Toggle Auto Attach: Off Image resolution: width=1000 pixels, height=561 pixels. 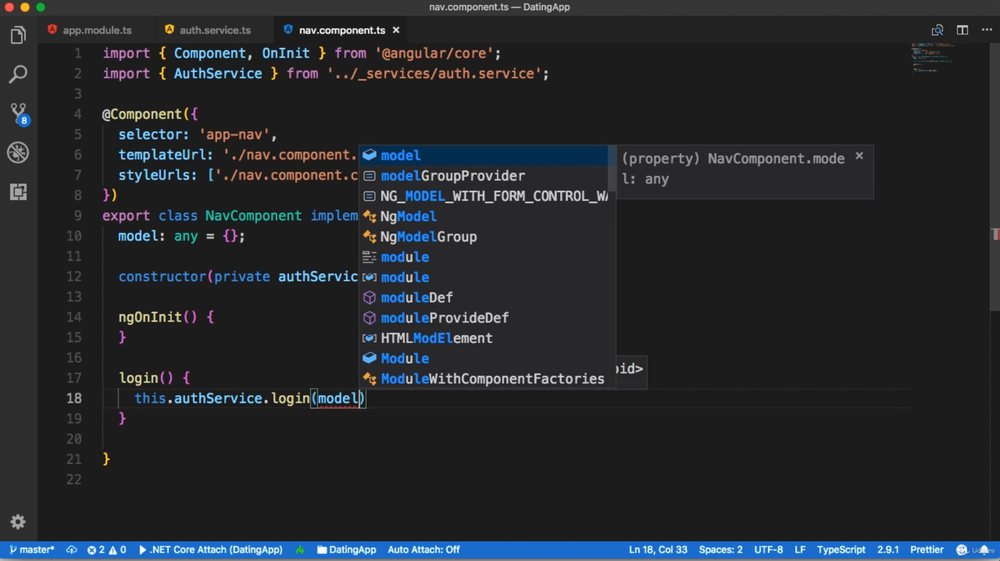click(x=423, y=550)
